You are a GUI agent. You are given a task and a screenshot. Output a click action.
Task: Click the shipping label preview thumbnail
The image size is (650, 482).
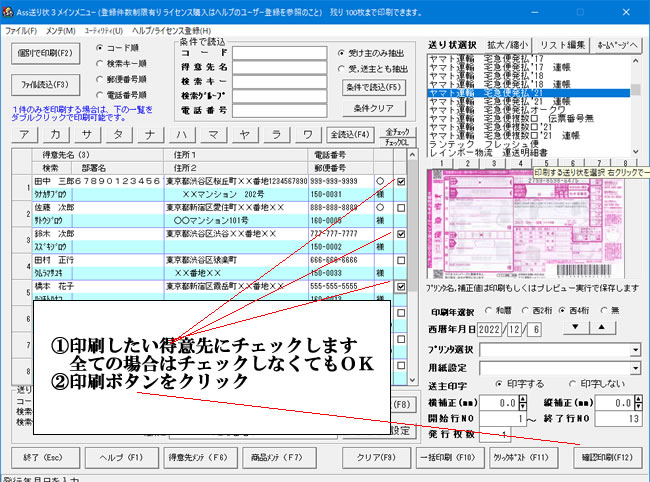[529, 222]
